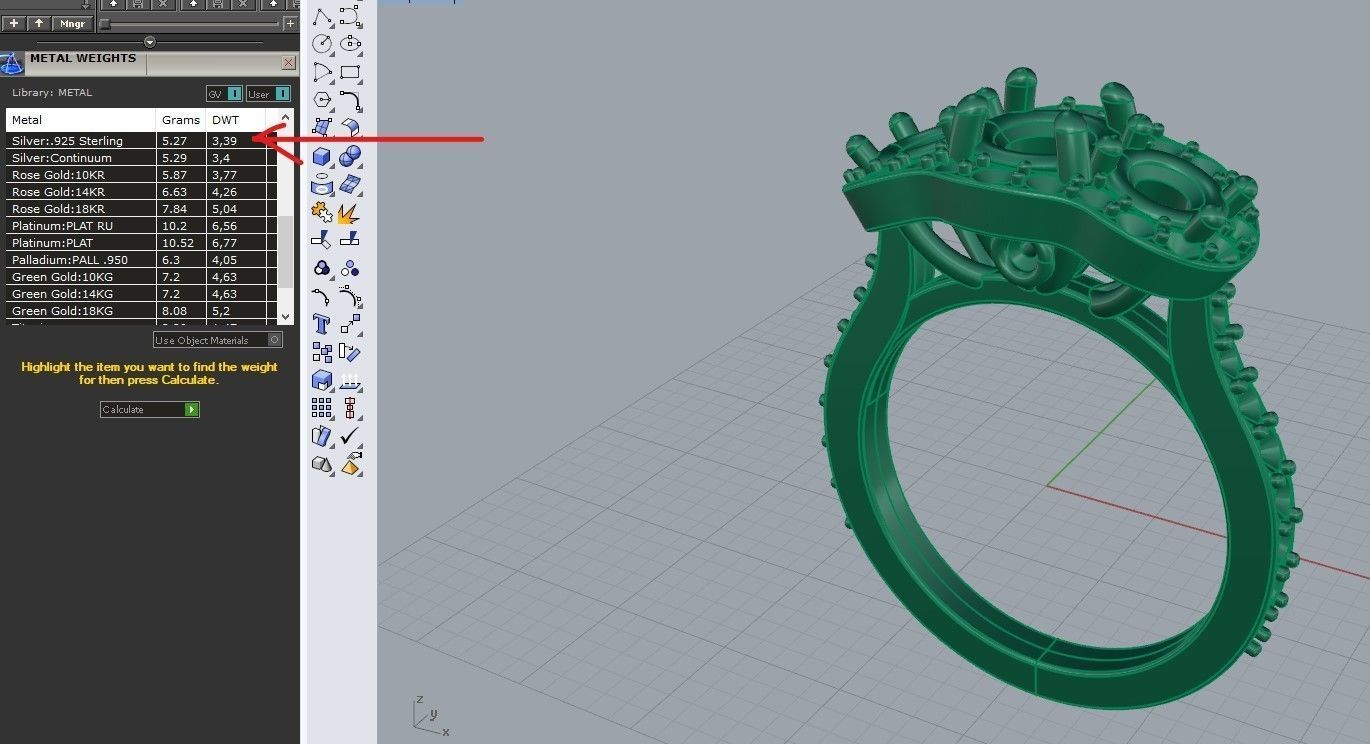Select the Arc tool
Image resolution: width=1370 pixels, height=744 pixels.
click(322, 72)
